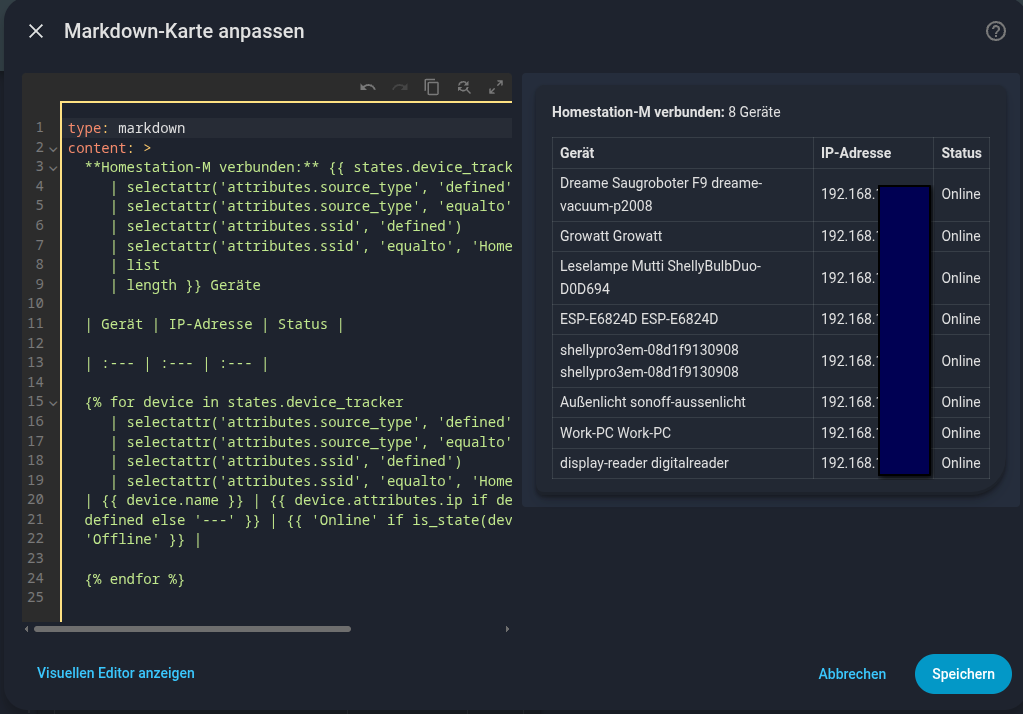
Task: Expand the code editor to fullscreen
Action: click(x=496, y=87)
